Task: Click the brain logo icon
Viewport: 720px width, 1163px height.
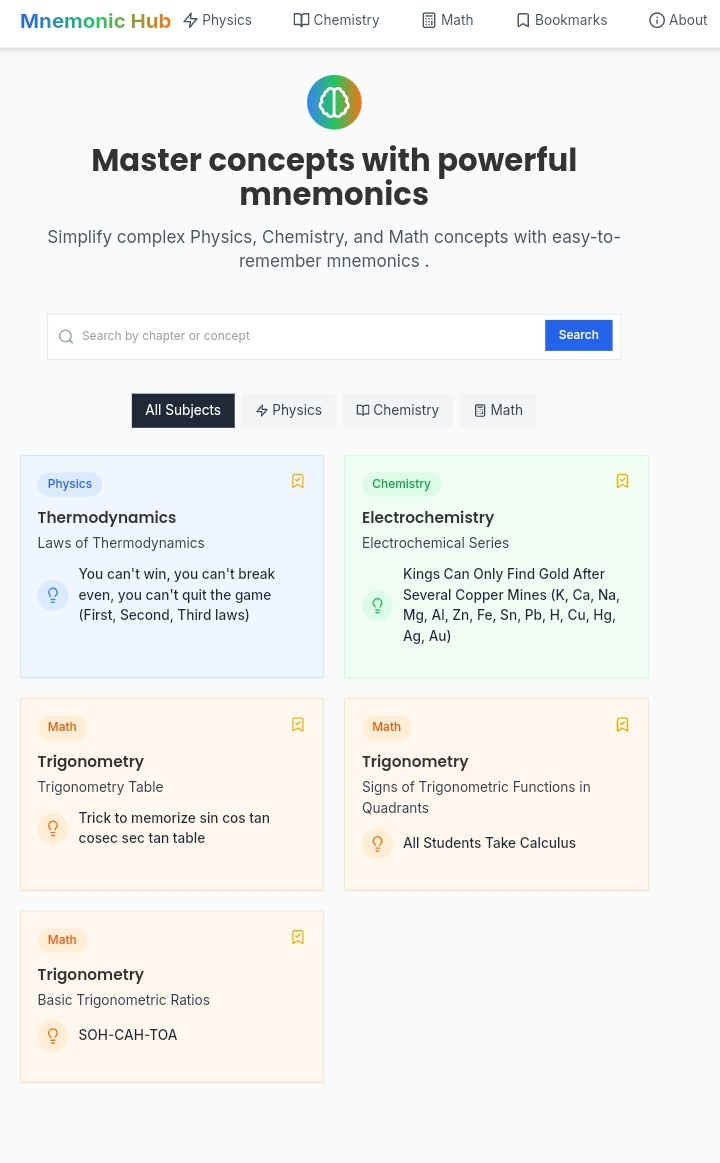Action: [334, 102]
